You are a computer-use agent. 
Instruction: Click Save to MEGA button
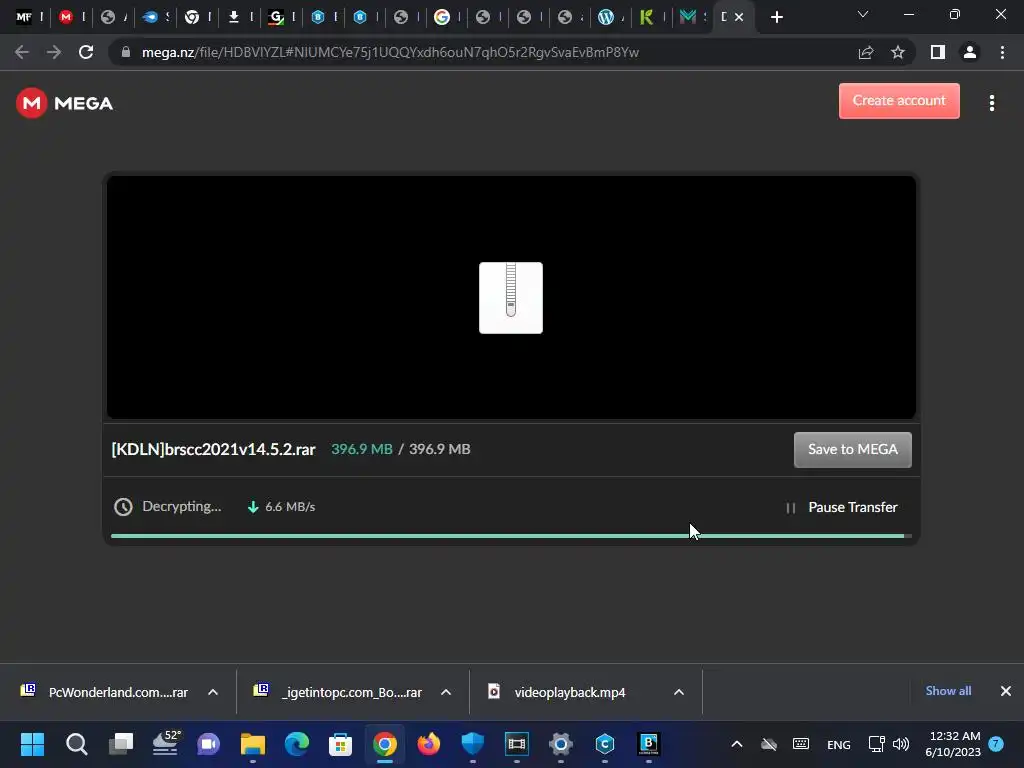[852, 449]
